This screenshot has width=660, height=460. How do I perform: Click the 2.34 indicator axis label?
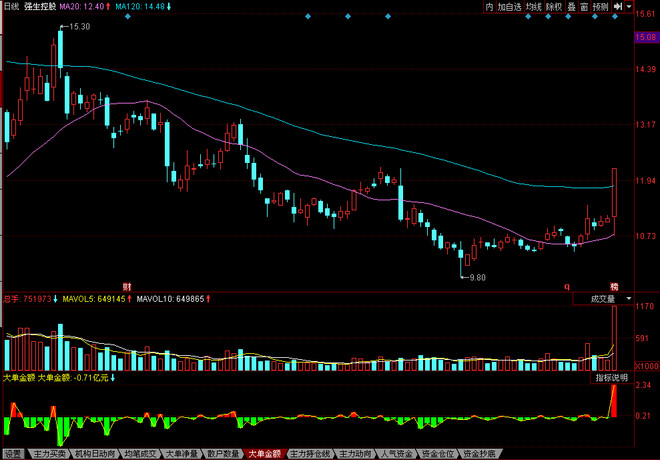pyautogui.click(x=643, y=385)
